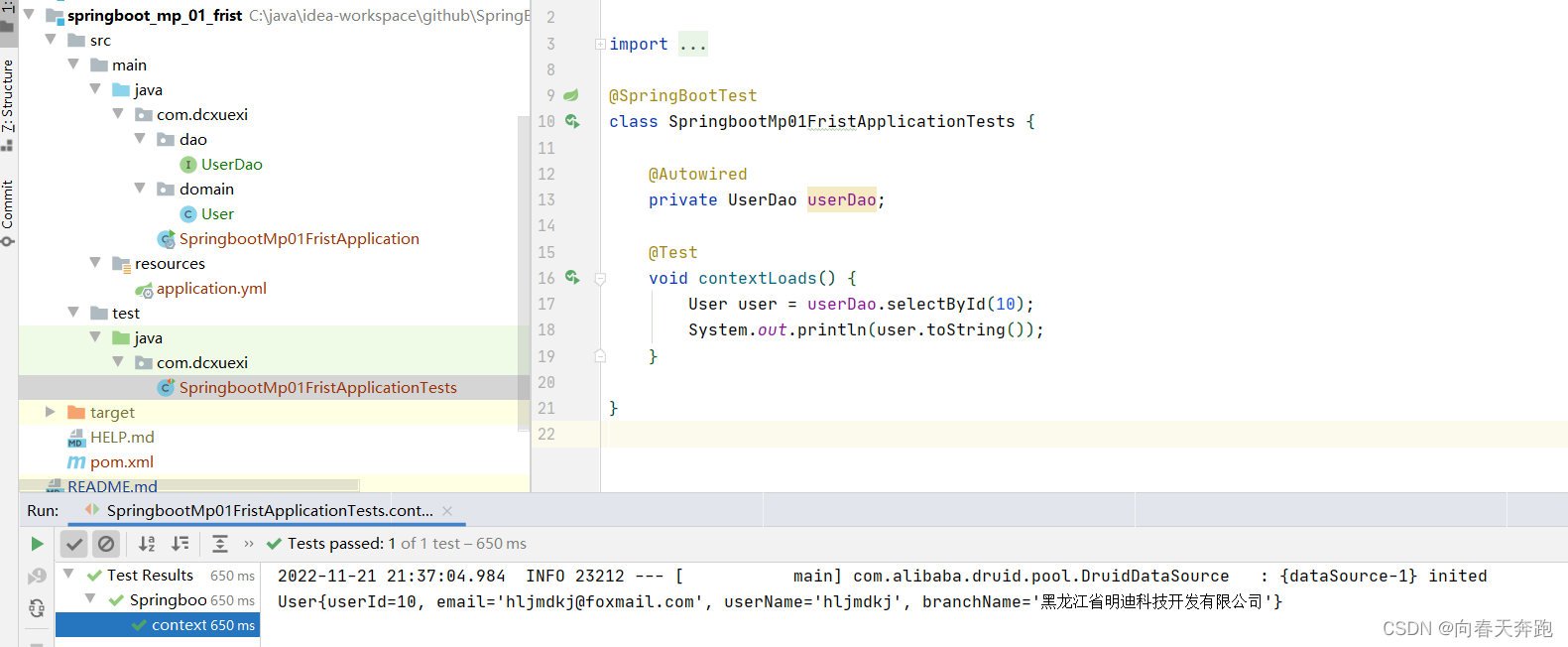Click line number 22 in gutter
Viewport: 1568px width, 647px height.
(x=546, y=434)
